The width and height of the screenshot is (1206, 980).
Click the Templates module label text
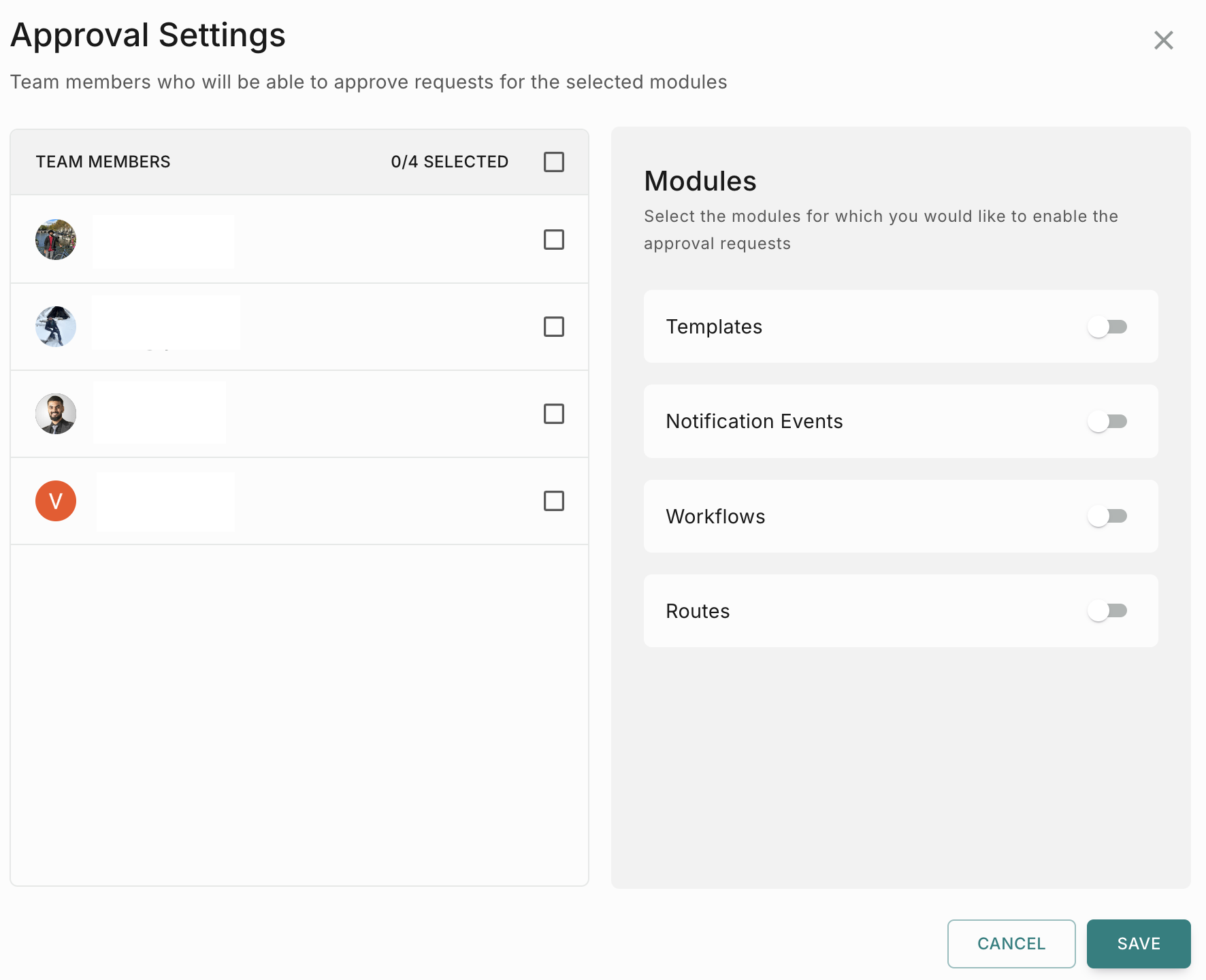pos(714,327)
